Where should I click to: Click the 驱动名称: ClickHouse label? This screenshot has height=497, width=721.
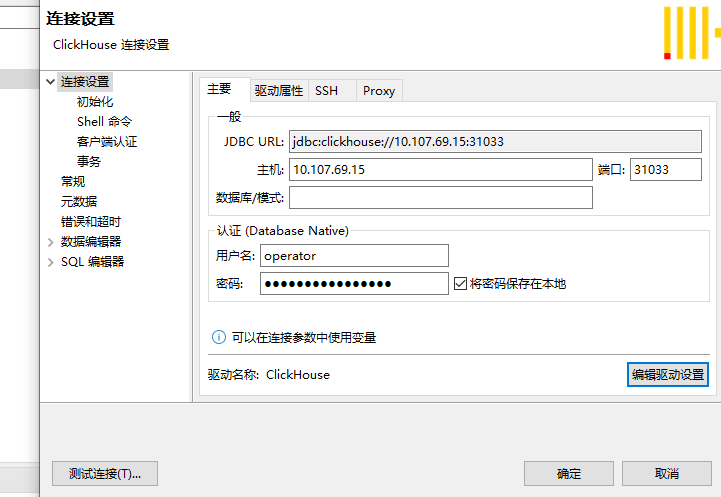coord(269,375)
